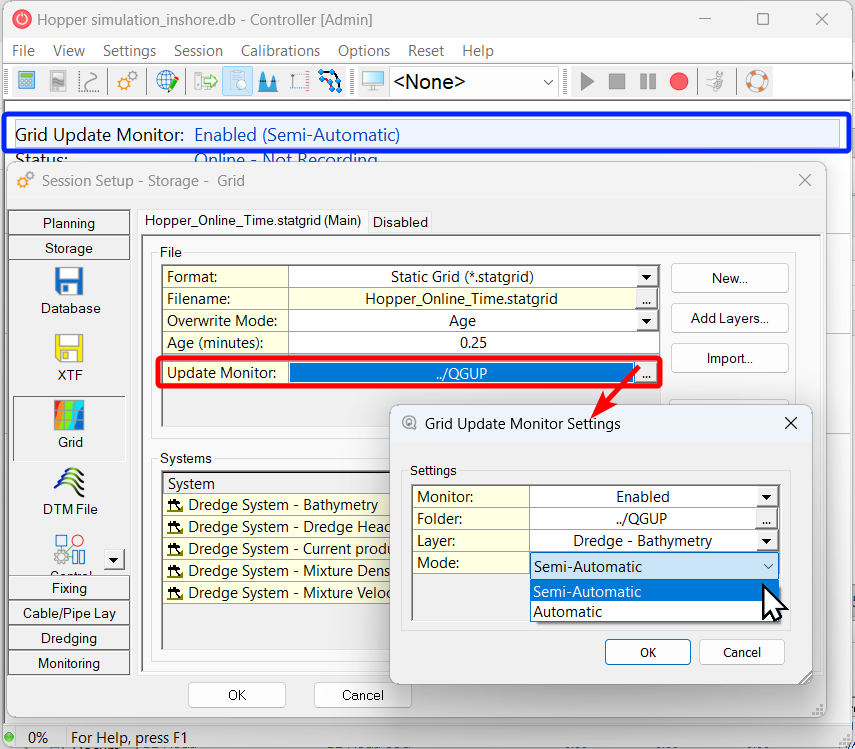Open the Calibrations menu
The image size is (855, 749).
280,51
